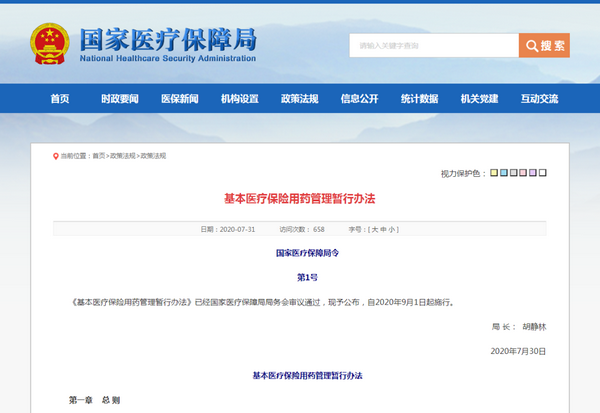The width and height of the screenshot is (600, 413).
Task: Open the 互动交流 menu item
Action: point(540,99)
